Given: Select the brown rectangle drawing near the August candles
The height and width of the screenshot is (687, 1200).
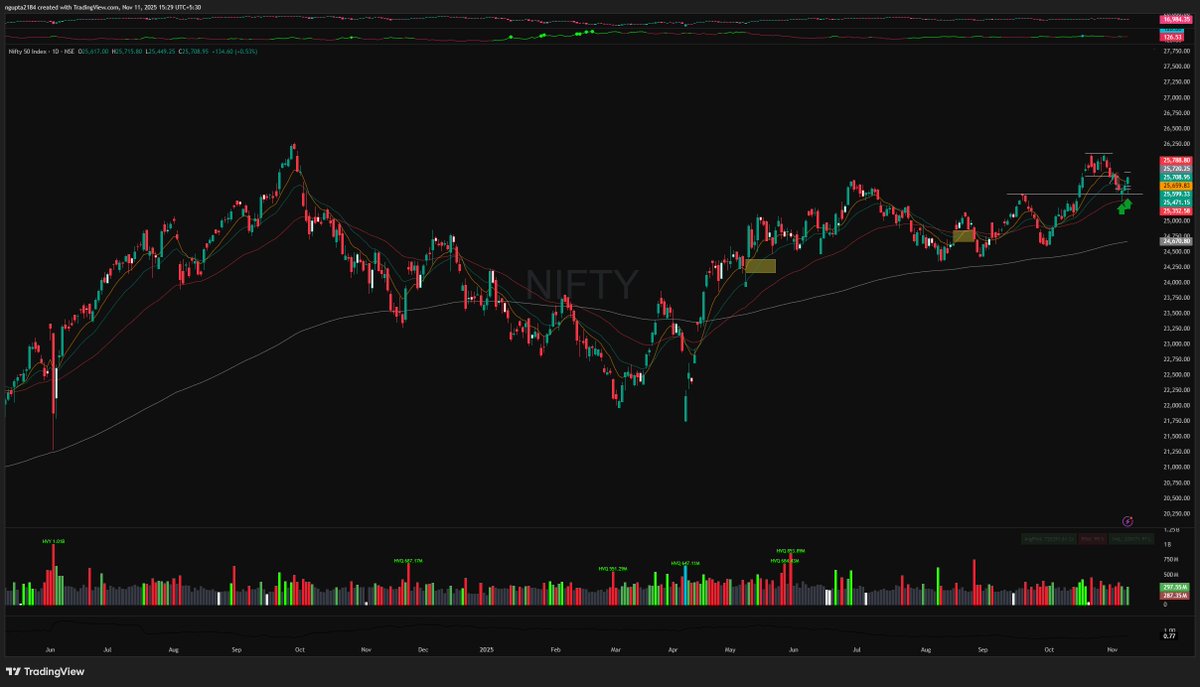Looking at the screenshot, I should point(963,237).
